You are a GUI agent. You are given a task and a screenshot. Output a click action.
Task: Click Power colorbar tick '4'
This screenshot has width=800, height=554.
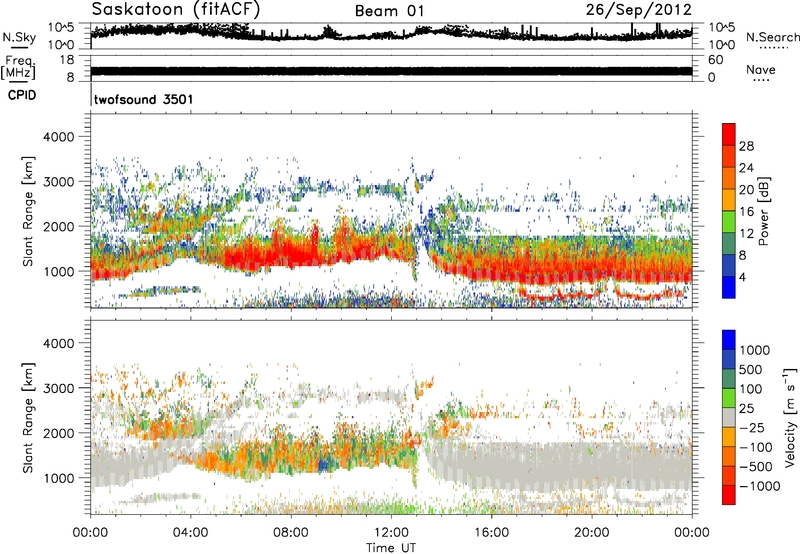(742, 278)
